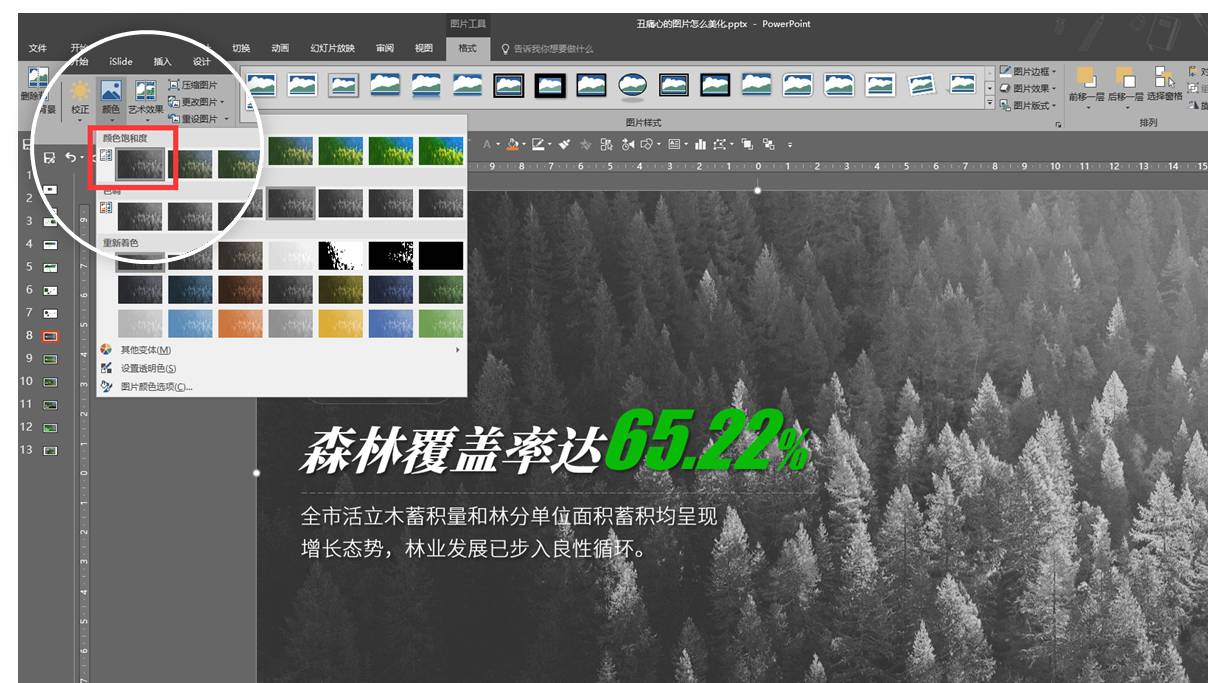Open the 图片效果 dropdown arrow

(x=1054, y=88)
